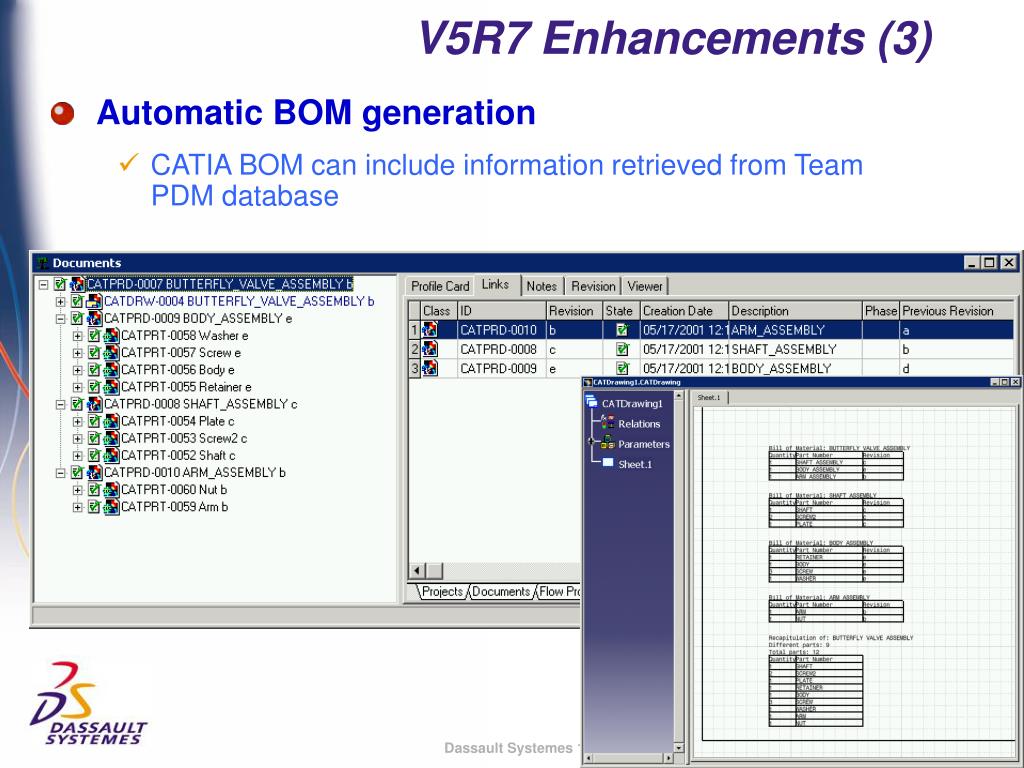Expand the Parameters node in CATDrawing1 tree
The height and width of the screenshot is (768, 1024).
click(x=591, y=441)
